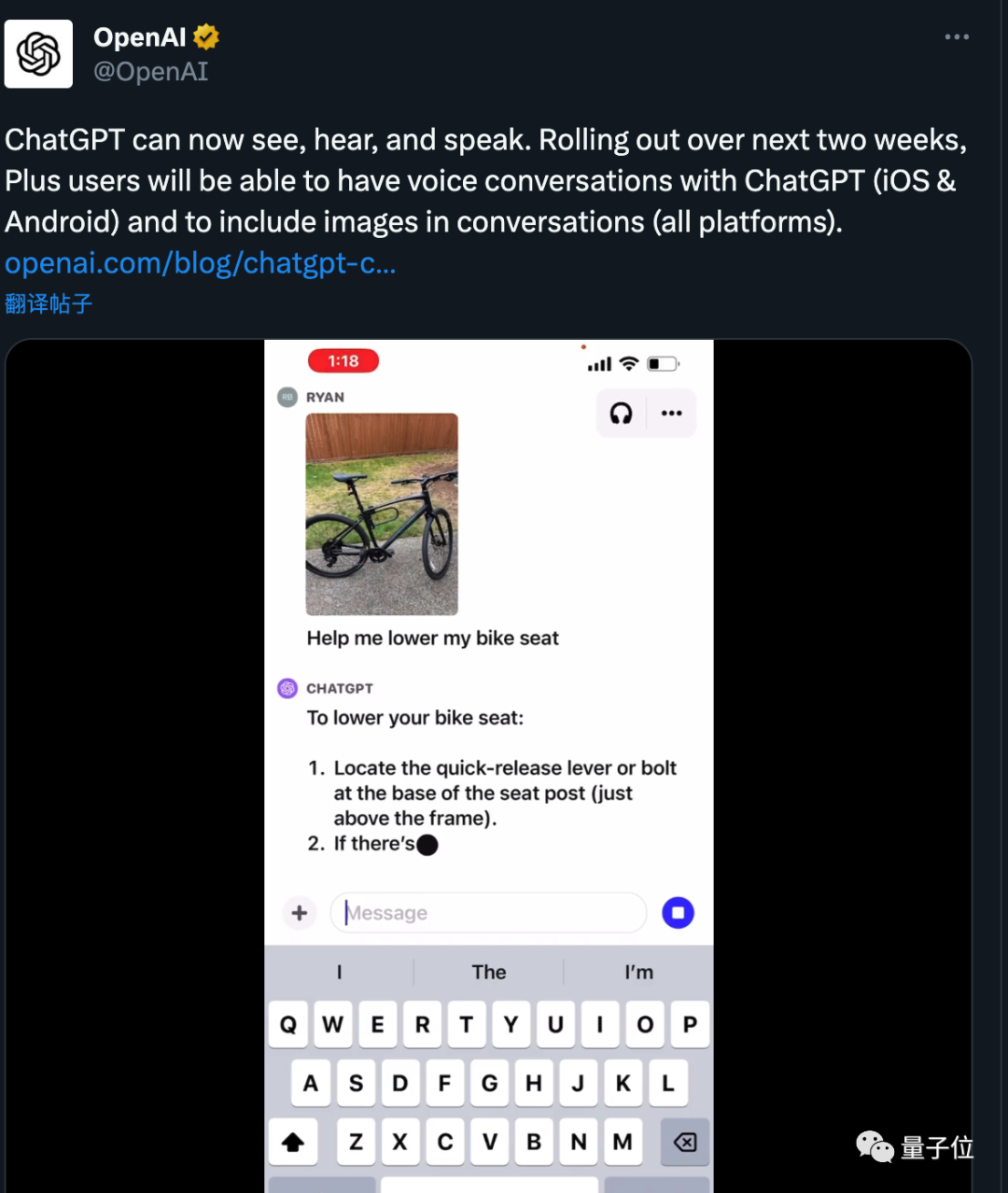Tap the plus attachment button beside Message
The width and height of the screenshot is (1008, 1193).
tap(299, 913)
